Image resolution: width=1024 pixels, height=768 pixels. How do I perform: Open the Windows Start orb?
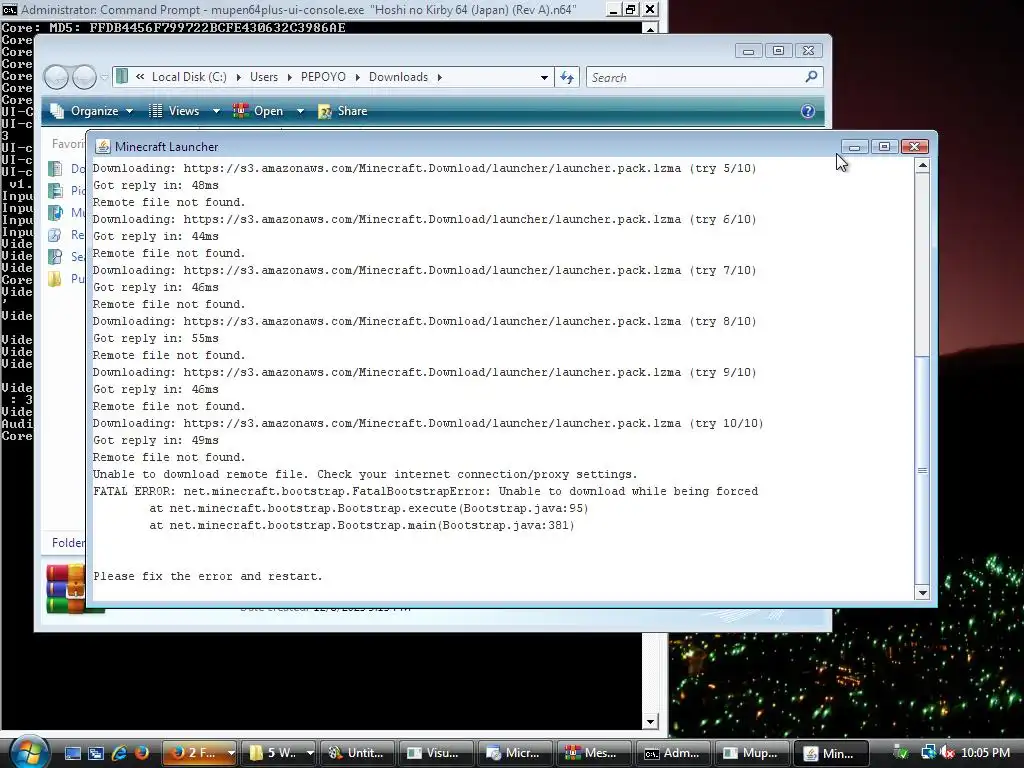27,752
